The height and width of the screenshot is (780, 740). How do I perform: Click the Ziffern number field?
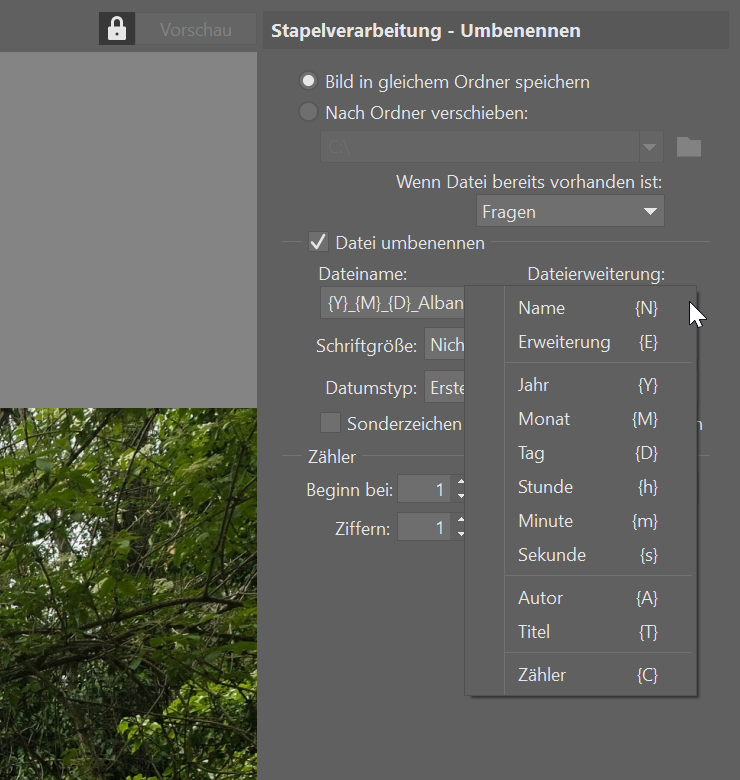pyautogui.click(x=424, y=528)
